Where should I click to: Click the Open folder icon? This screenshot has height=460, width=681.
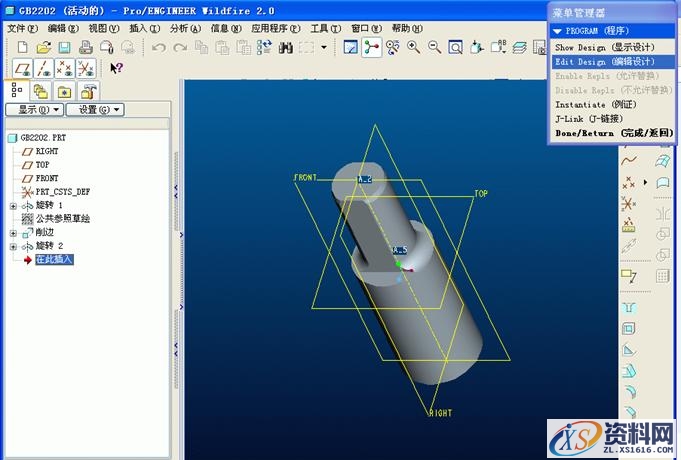(42, 47)
